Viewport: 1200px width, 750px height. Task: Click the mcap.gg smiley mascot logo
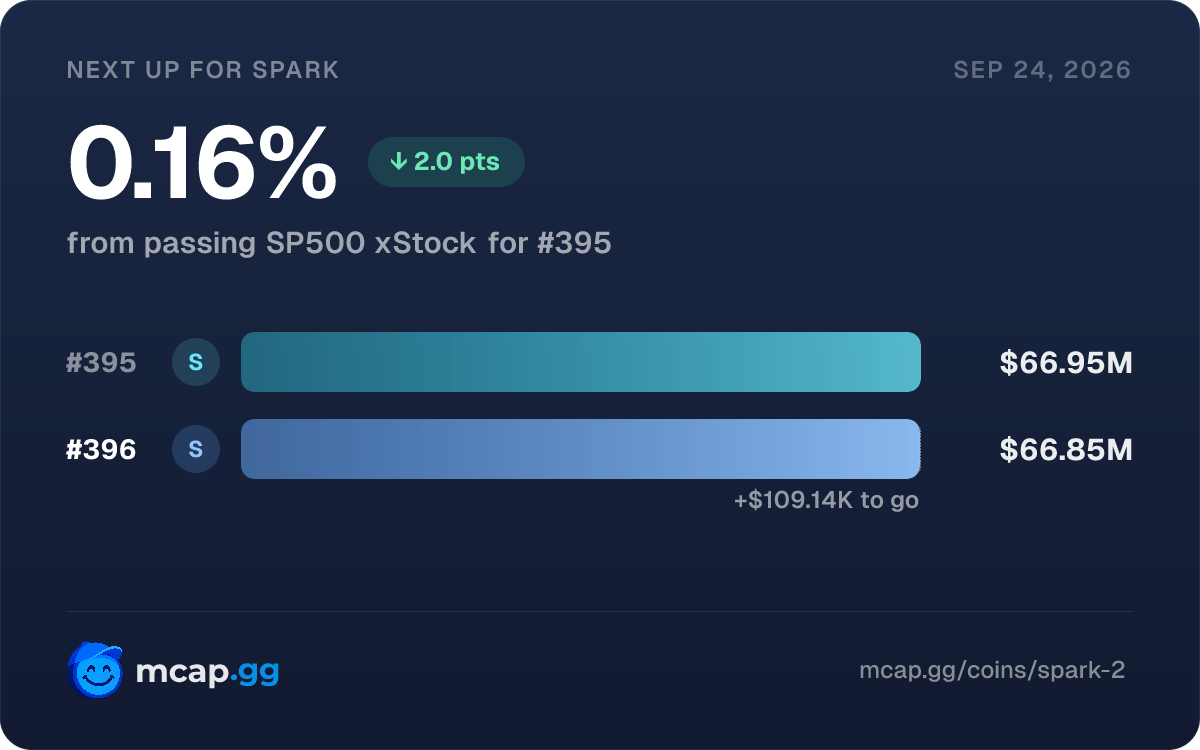(x=95, y=670)
